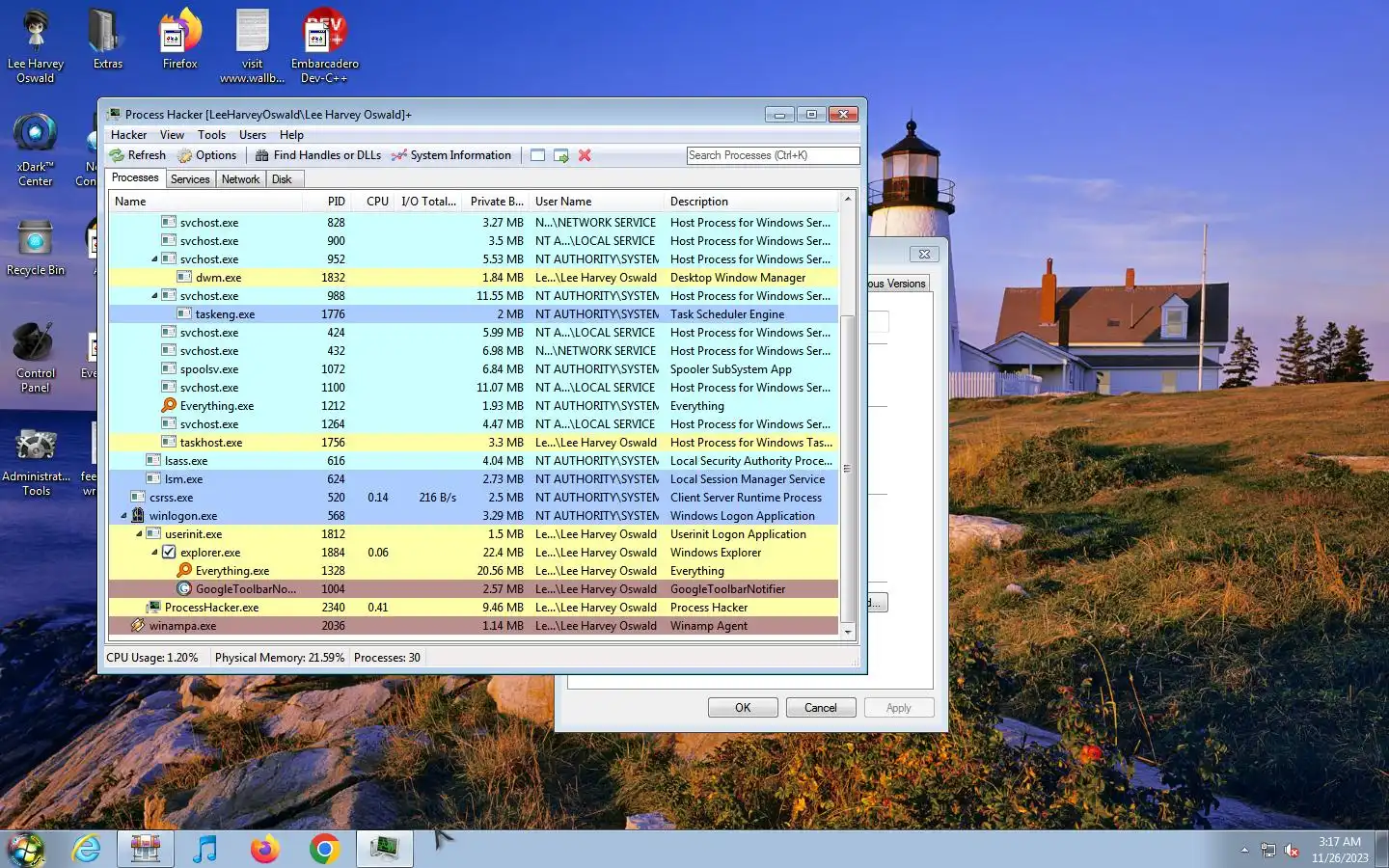Open the View menu
This screenshot has height=868, width=1389.
pos(172,135)
